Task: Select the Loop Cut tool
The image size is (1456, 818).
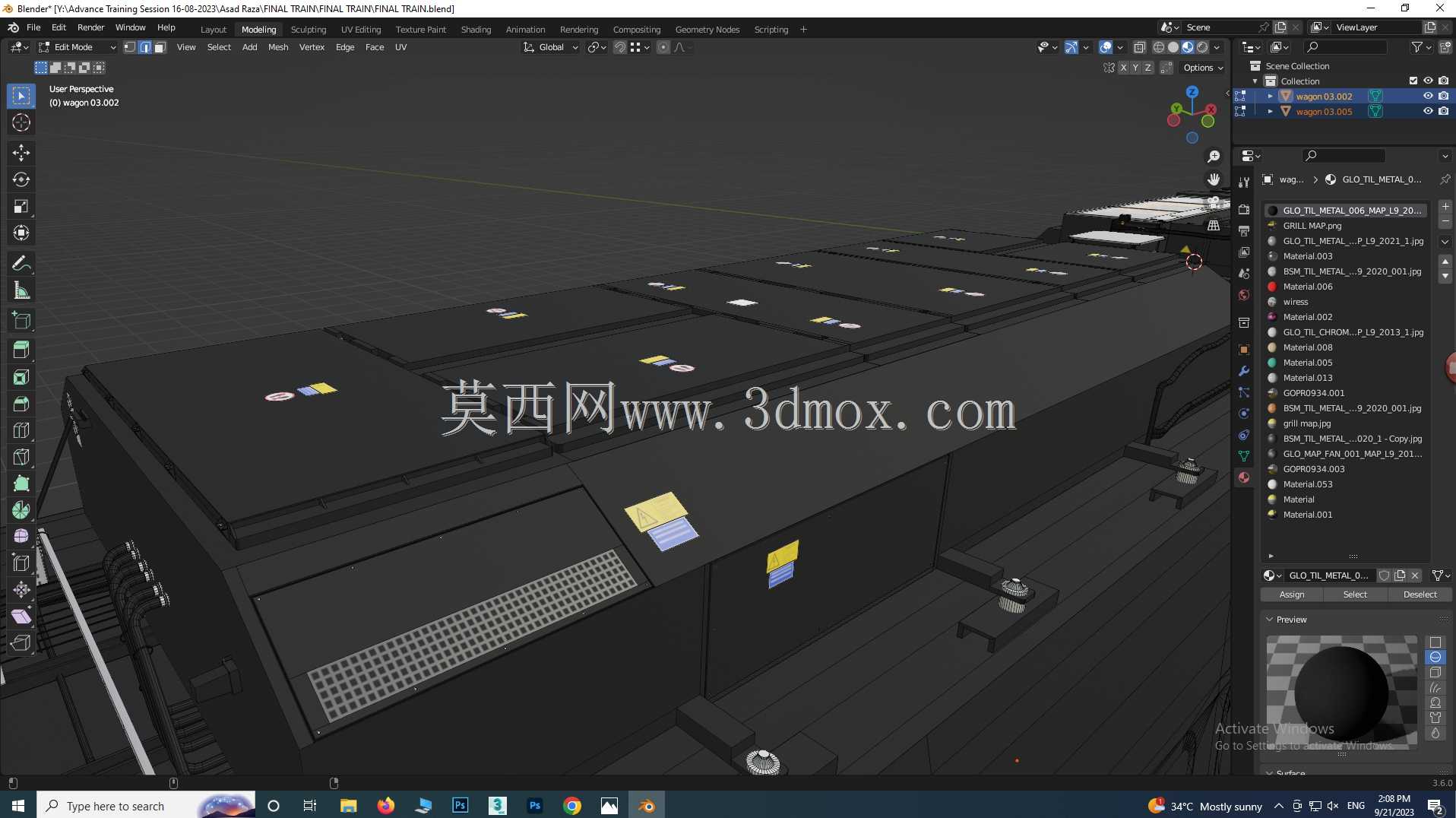Action: (x=21, y=430)
